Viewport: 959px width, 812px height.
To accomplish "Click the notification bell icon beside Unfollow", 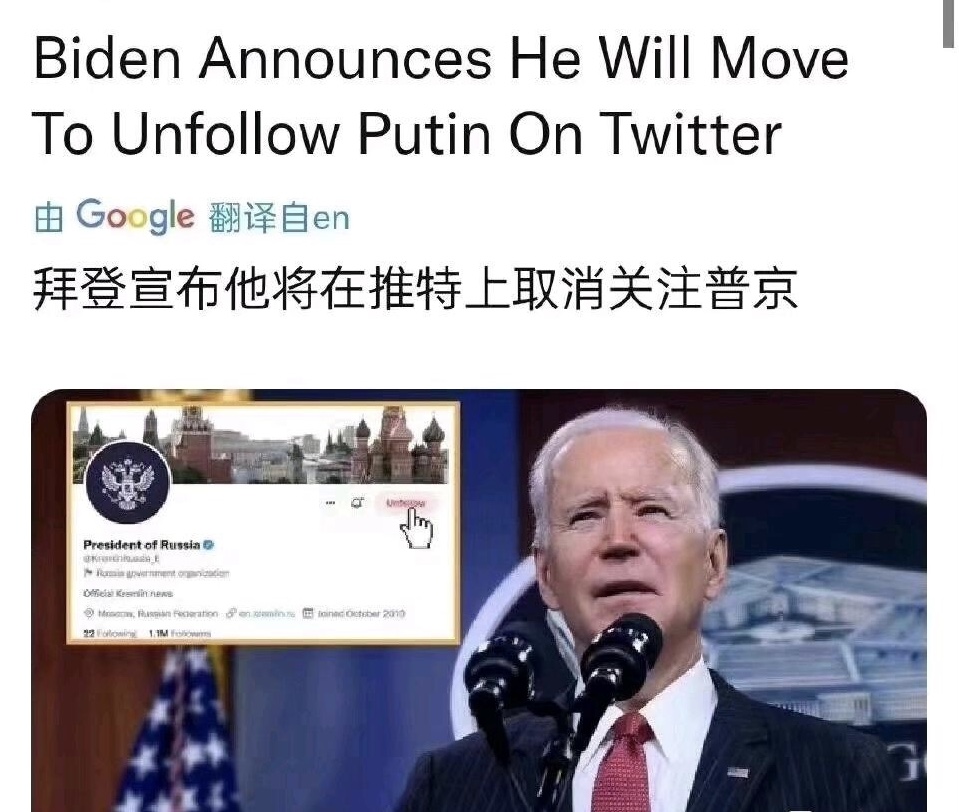I will [357, 503].
